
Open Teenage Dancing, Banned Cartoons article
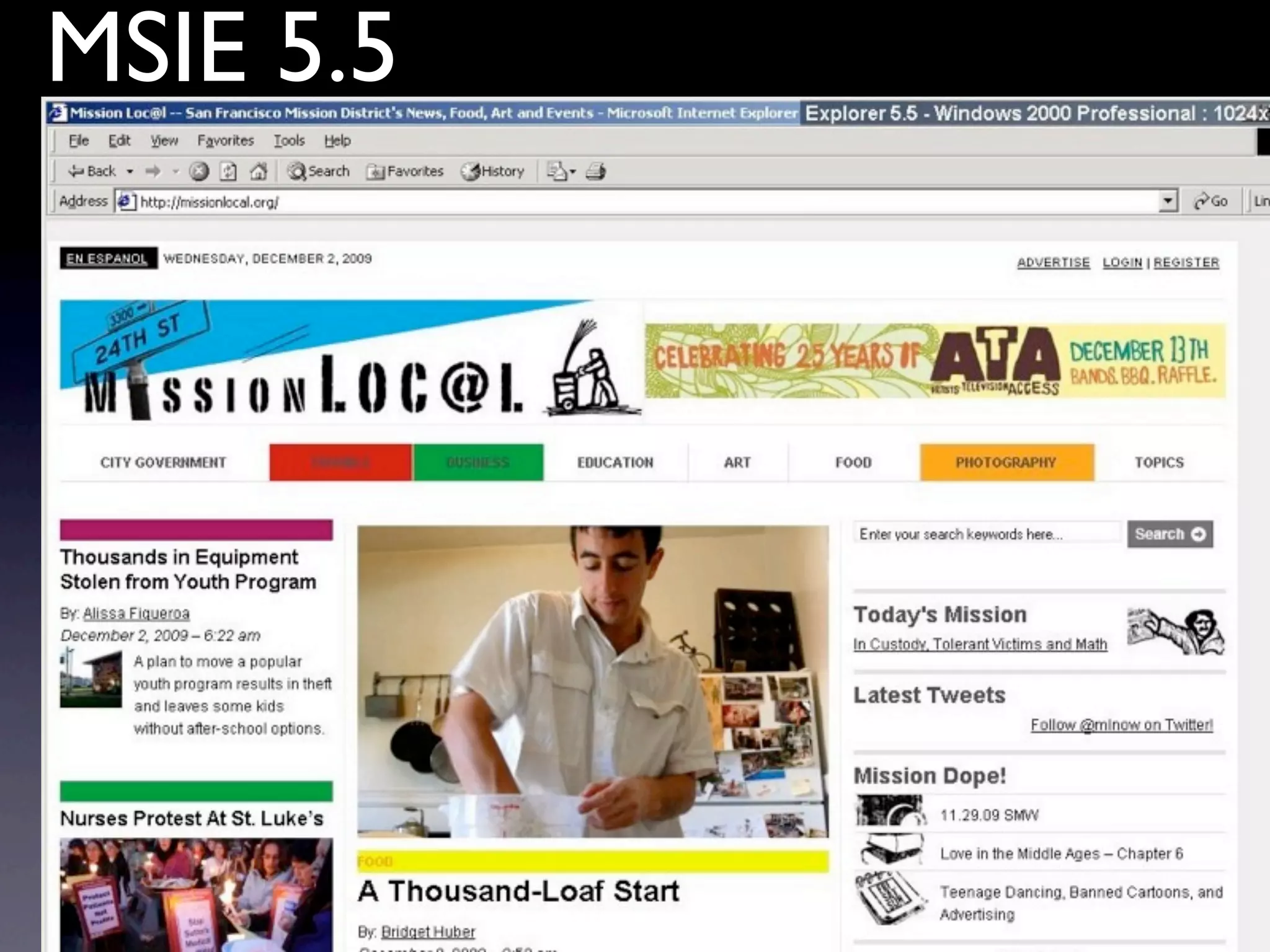point(1081,903)
